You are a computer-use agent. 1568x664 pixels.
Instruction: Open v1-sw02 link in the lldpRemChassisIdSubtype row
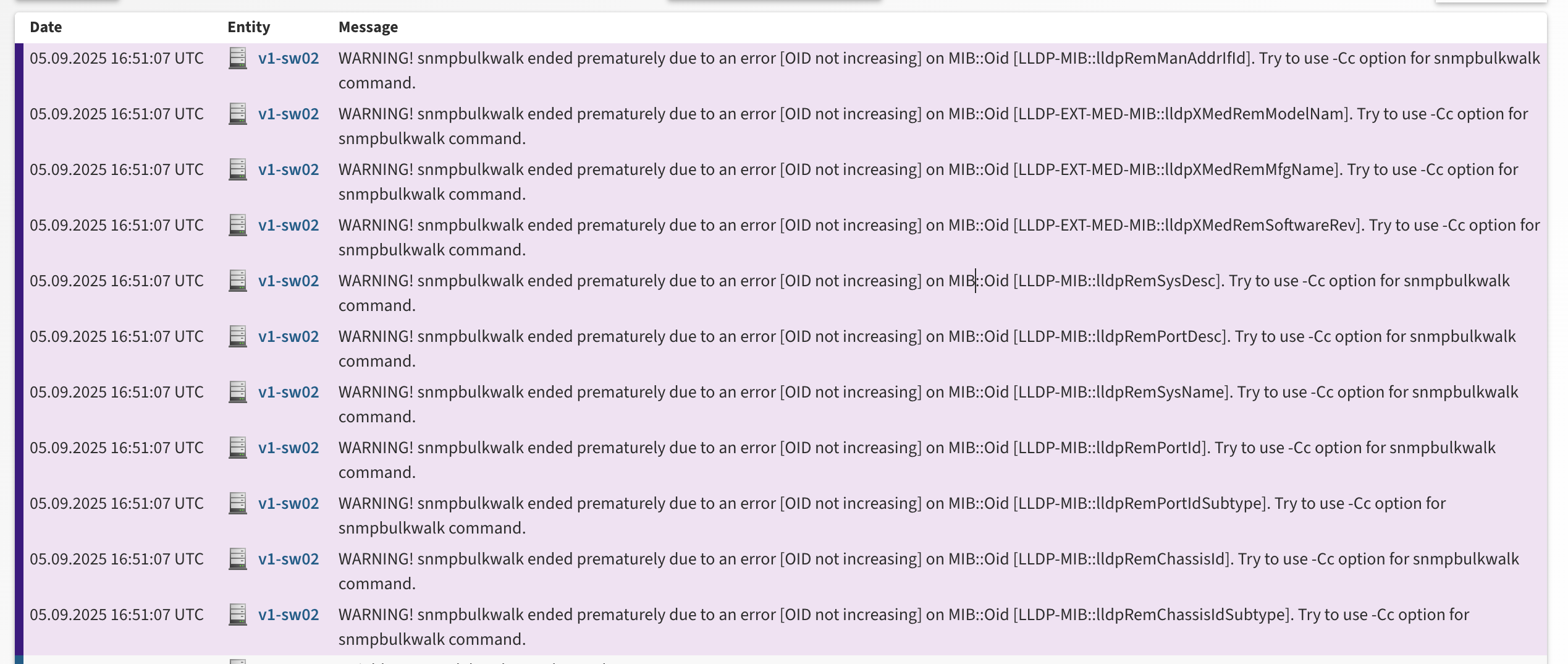point(289,615)
